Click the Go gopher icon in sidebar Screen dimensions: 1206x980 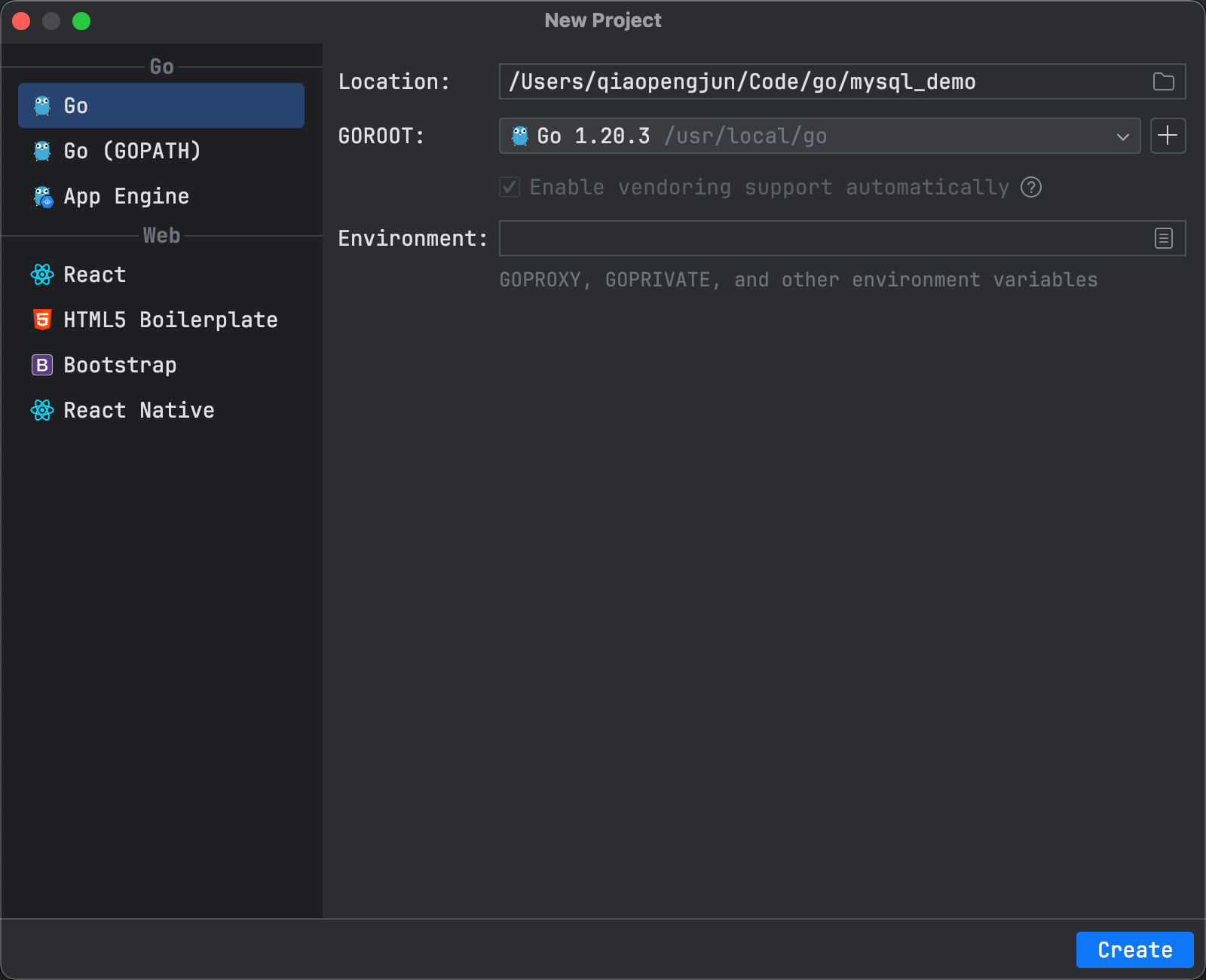42,106
